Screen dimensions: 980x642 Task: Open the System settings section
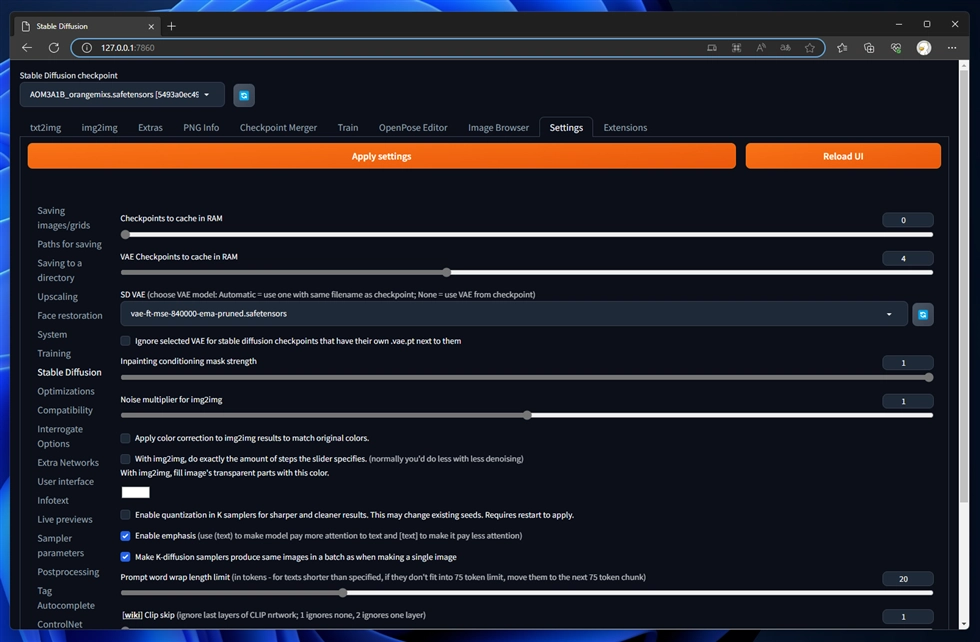coord(52,334)
